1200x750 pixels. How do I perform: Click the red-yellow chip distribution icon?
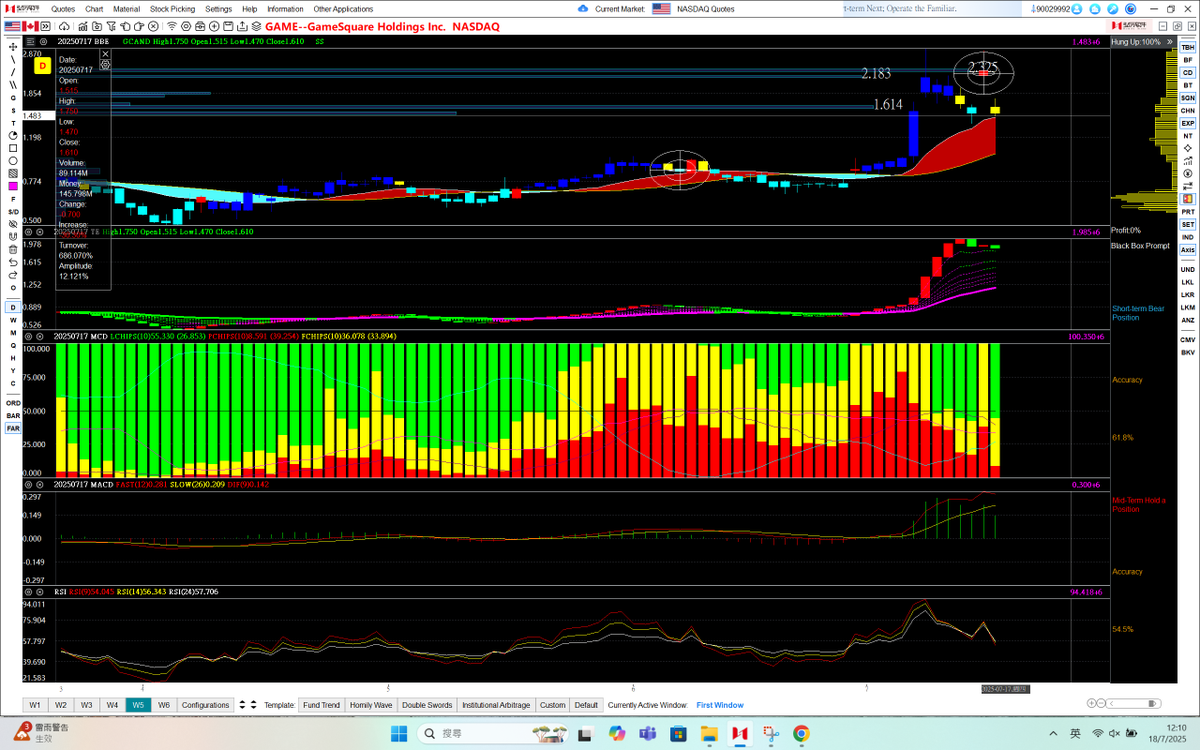(1188, 198)
